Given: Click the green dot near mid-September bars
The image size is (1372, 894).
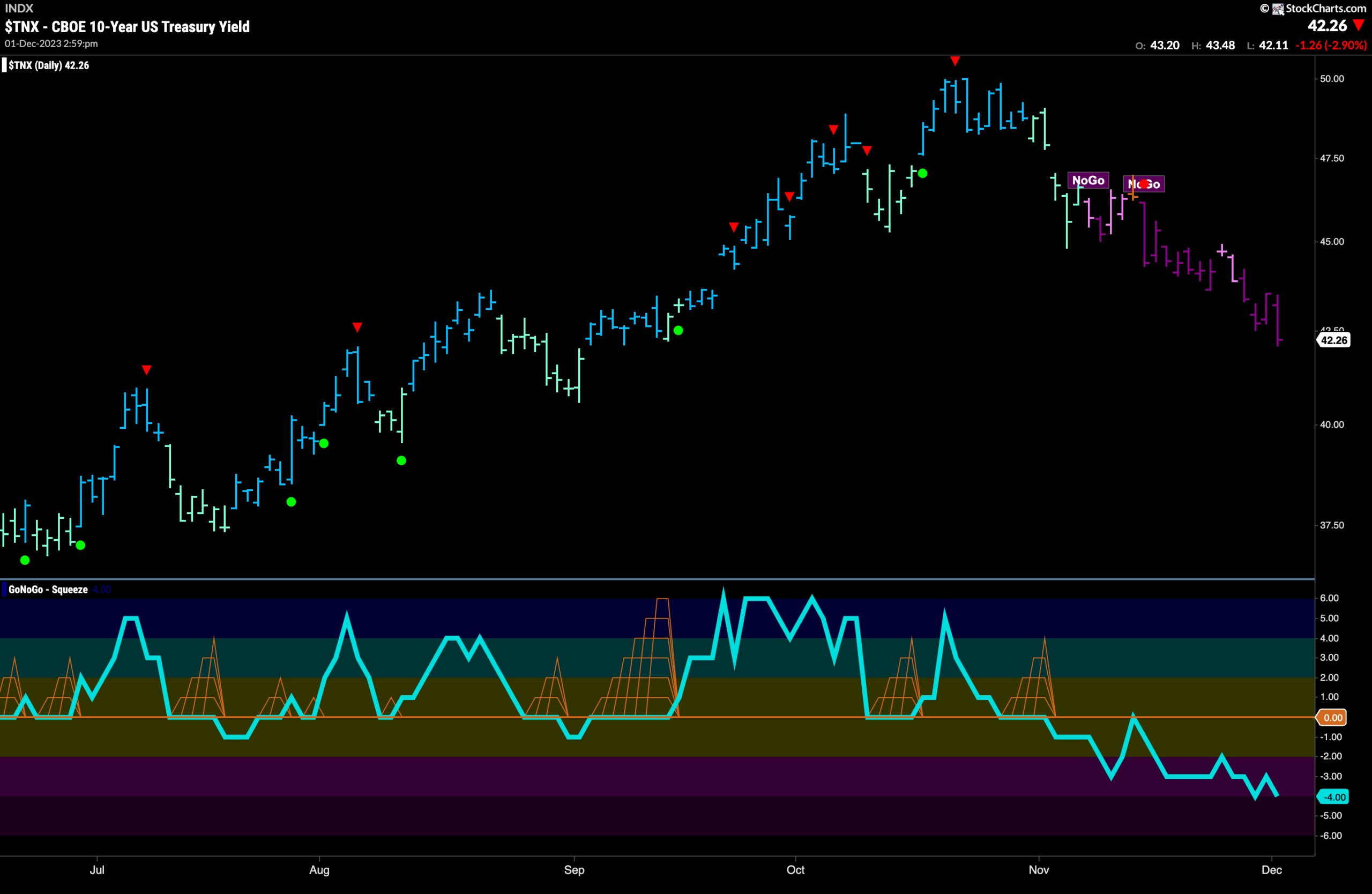Looking at the screenshot, I should tap(678, 330).
